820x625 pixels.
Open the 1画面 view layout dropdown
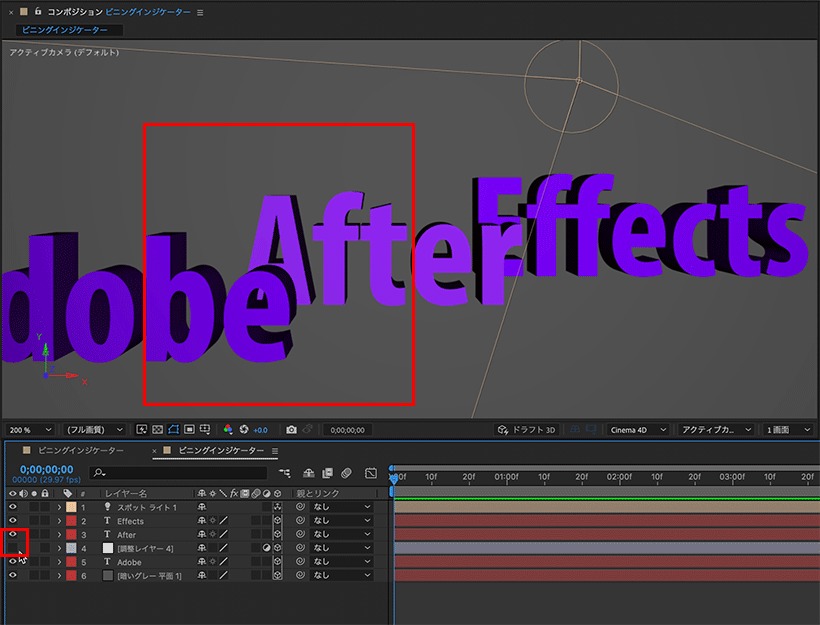coord(788,429)
